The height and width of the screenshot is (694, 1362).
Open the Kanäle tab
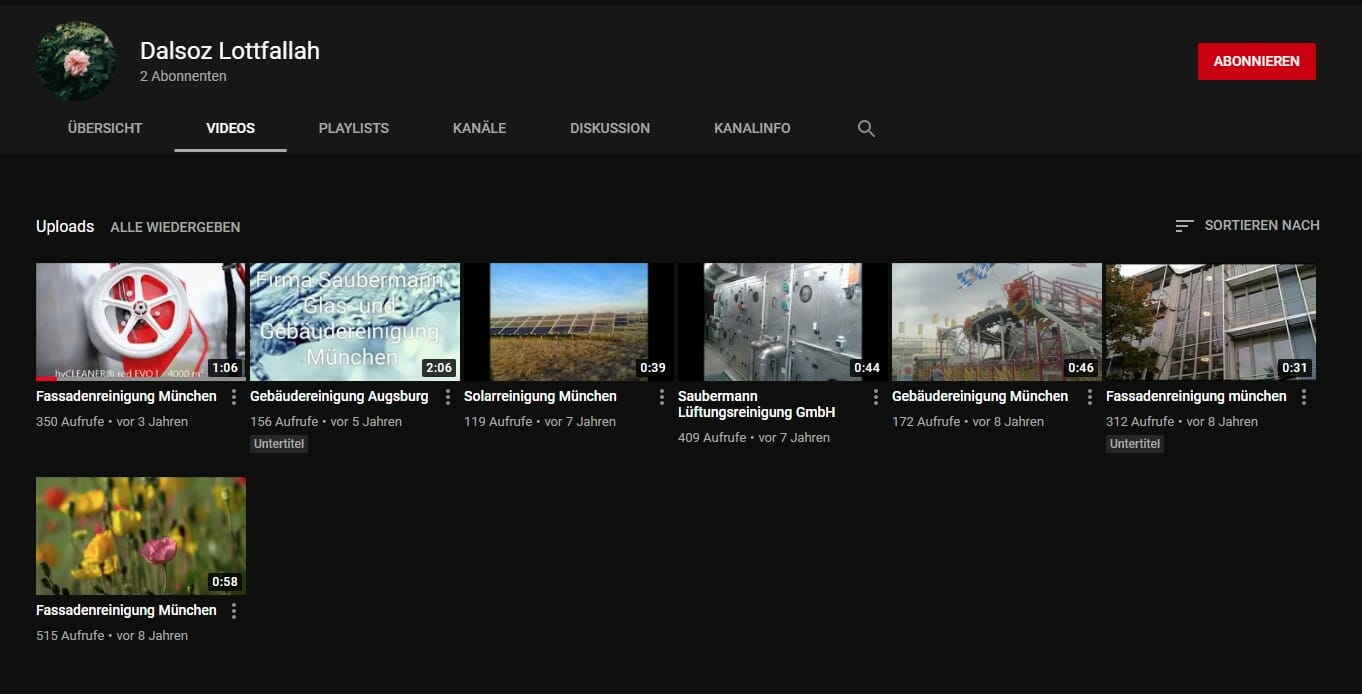479,129
